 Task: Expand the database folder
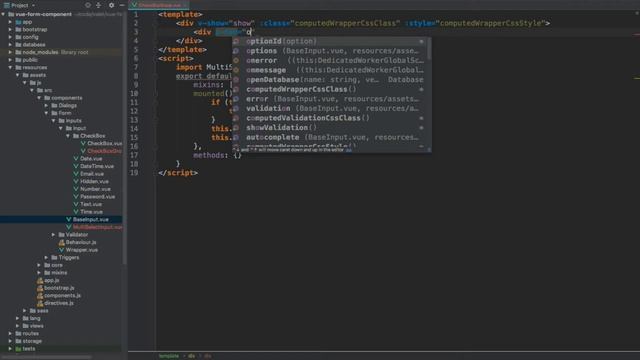pyautogui.click(x=11, y=44)
